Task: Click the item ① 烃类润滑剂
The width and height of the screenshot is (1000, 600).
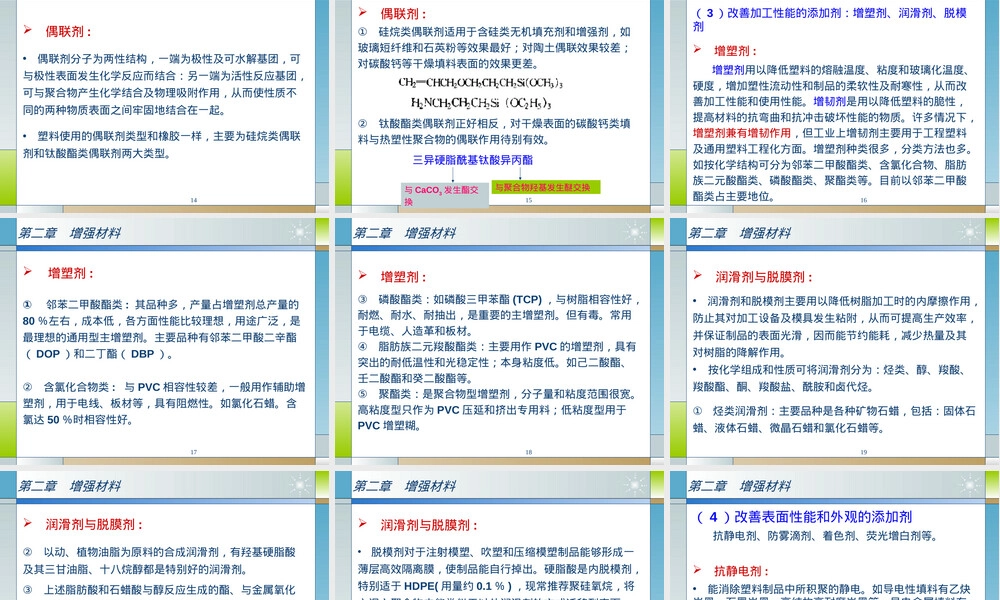Action: (730, 411)
